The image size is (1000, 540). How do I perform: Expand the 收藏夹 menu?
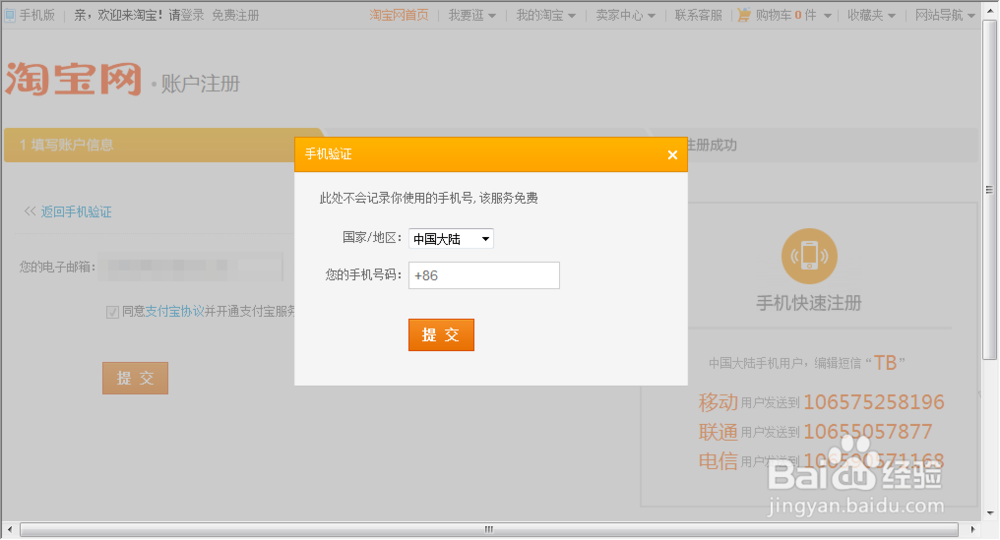tap(871, 15)
